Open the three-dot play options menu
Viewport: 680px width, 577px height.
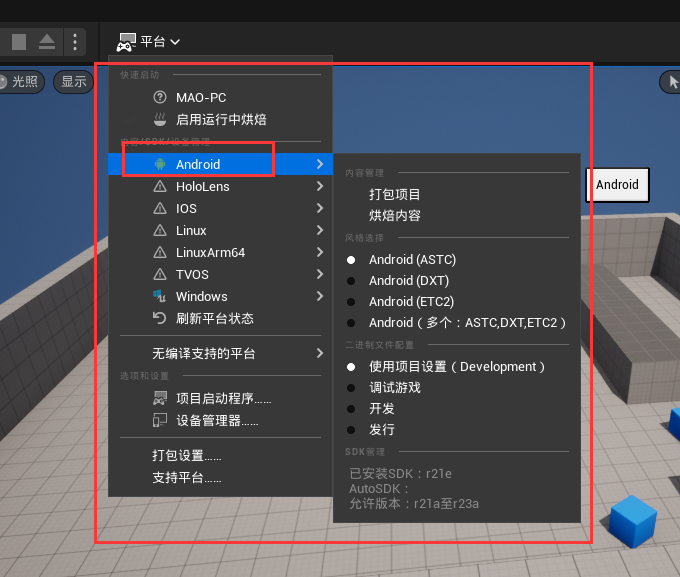coord(75,42)
